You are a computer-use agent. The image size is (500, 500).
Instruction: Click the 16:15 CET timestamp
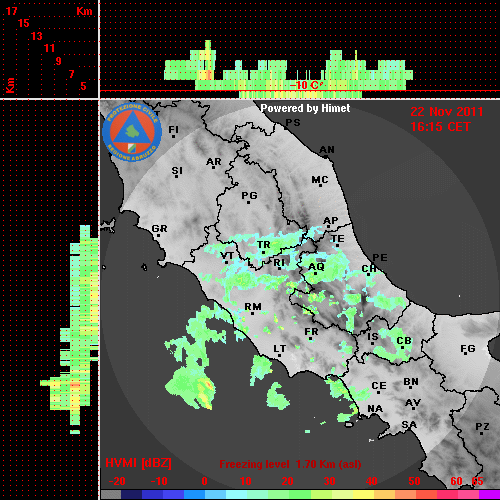pos(440,127)
